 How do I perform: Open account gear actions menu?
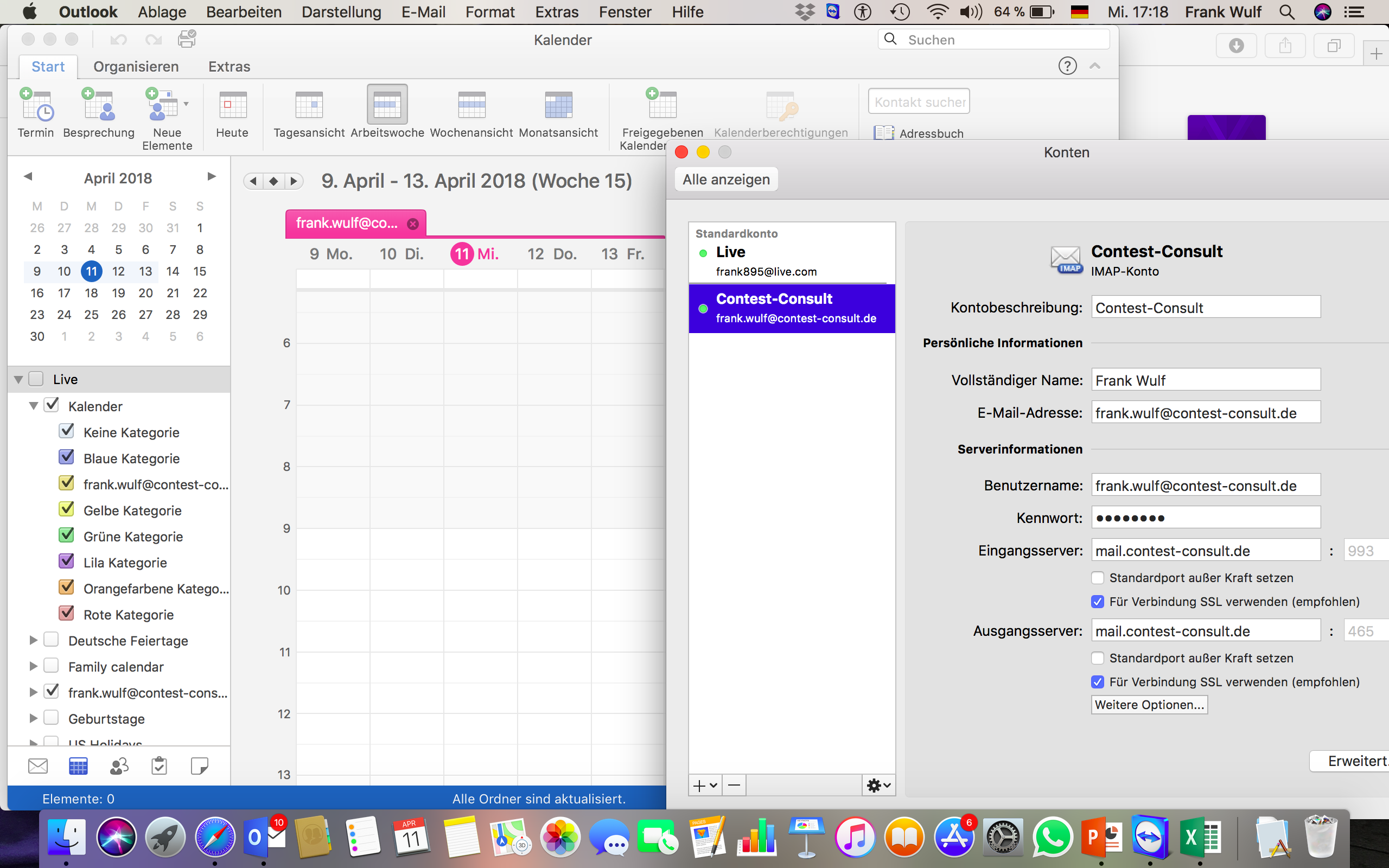coord(878,786)
